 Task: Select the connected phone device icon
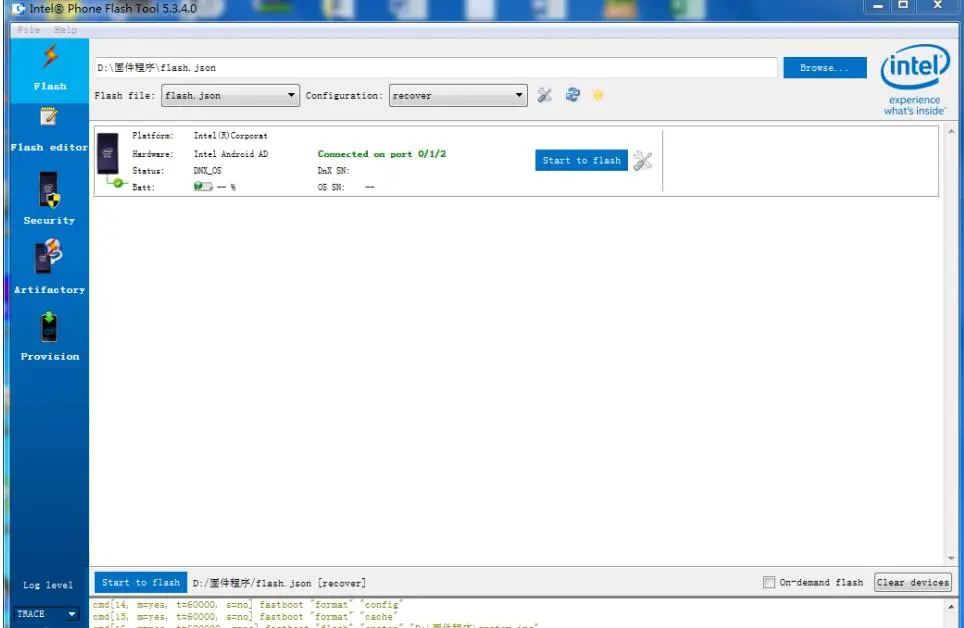click(108, 154)
